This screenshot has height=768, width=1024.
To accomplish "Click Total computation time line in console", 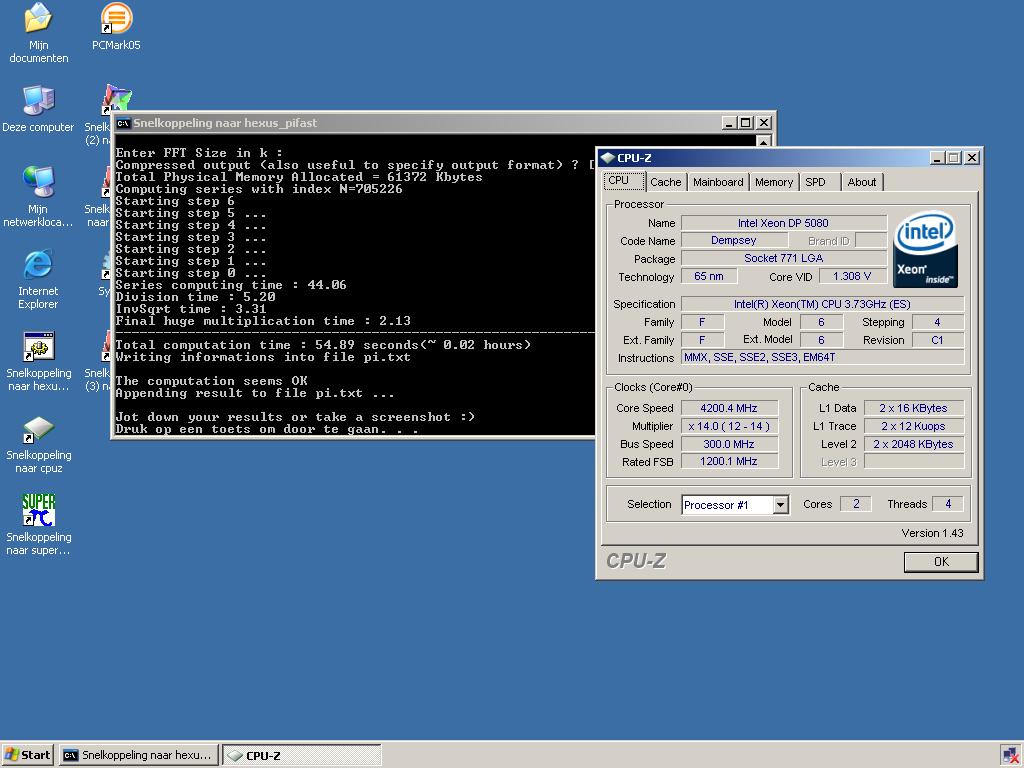I will click(x=323, y=345).
